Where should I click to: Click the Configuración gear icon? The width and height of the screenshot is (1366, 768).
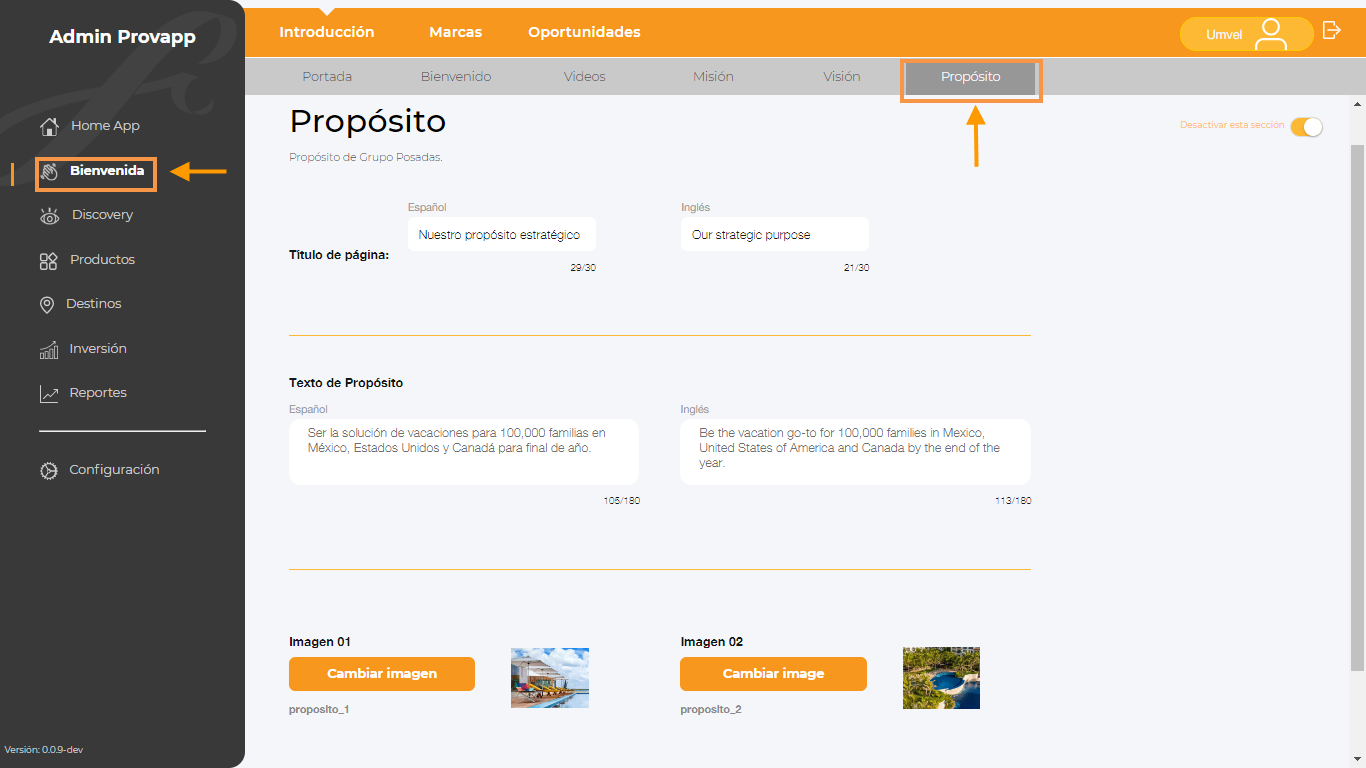pos(49,471)
